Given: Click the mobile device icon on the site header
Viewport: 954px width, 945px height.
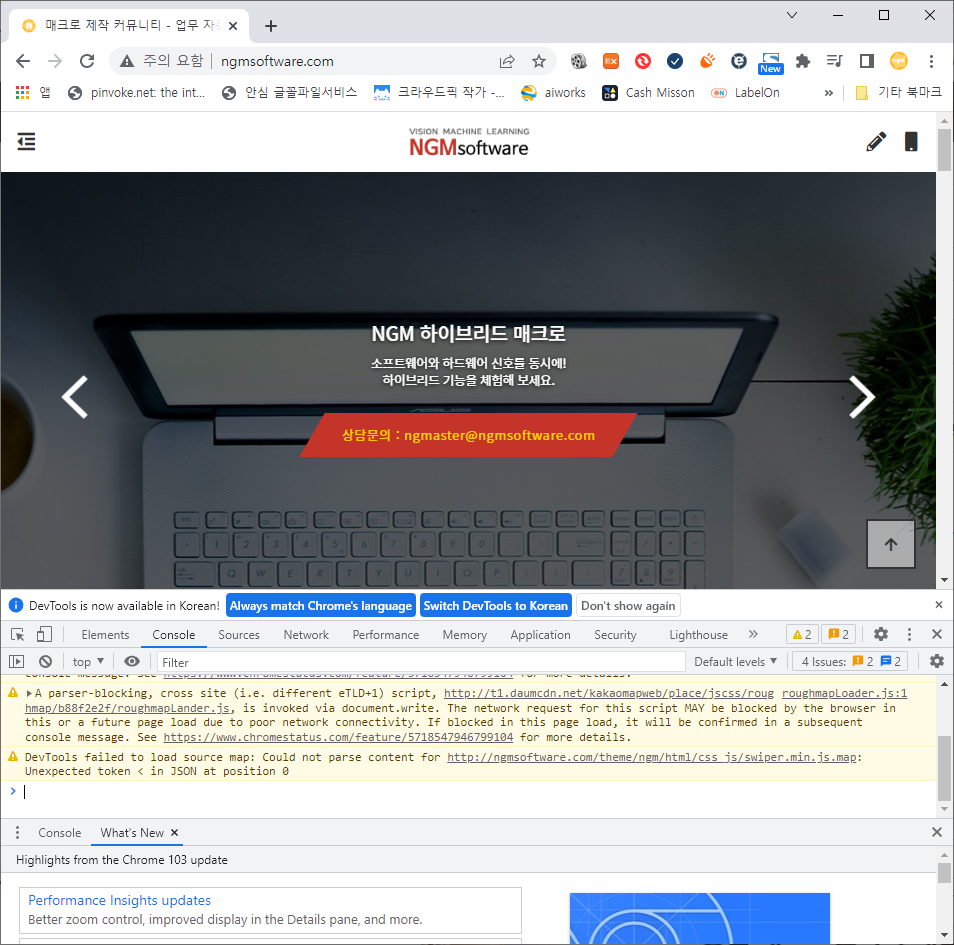Looking at the screenshot, I should click(911, 142).
